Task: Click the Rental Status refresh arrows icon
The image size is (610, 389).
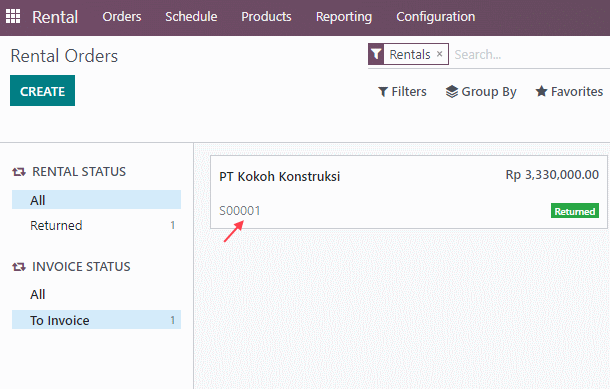Action: pos(19,172)
